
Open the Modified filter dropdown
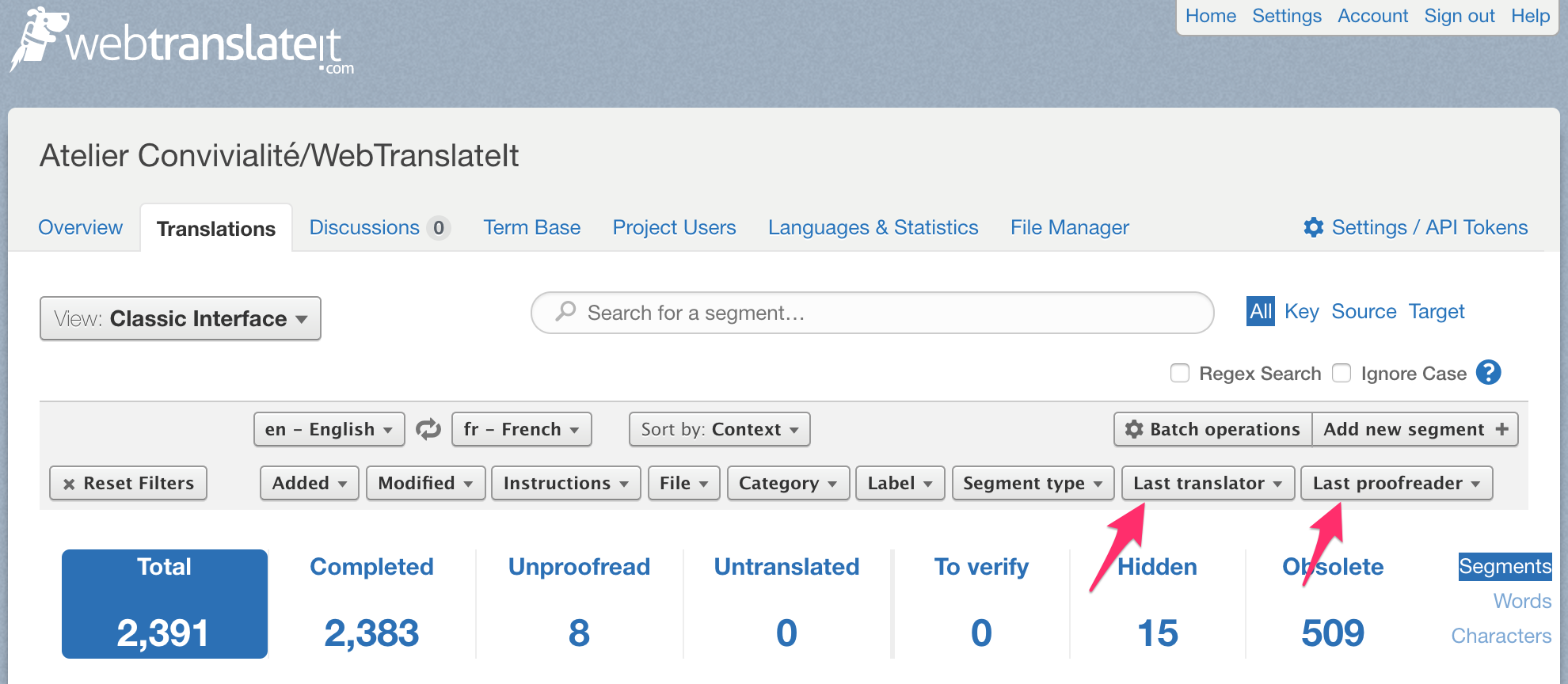(x=426, y=483)
